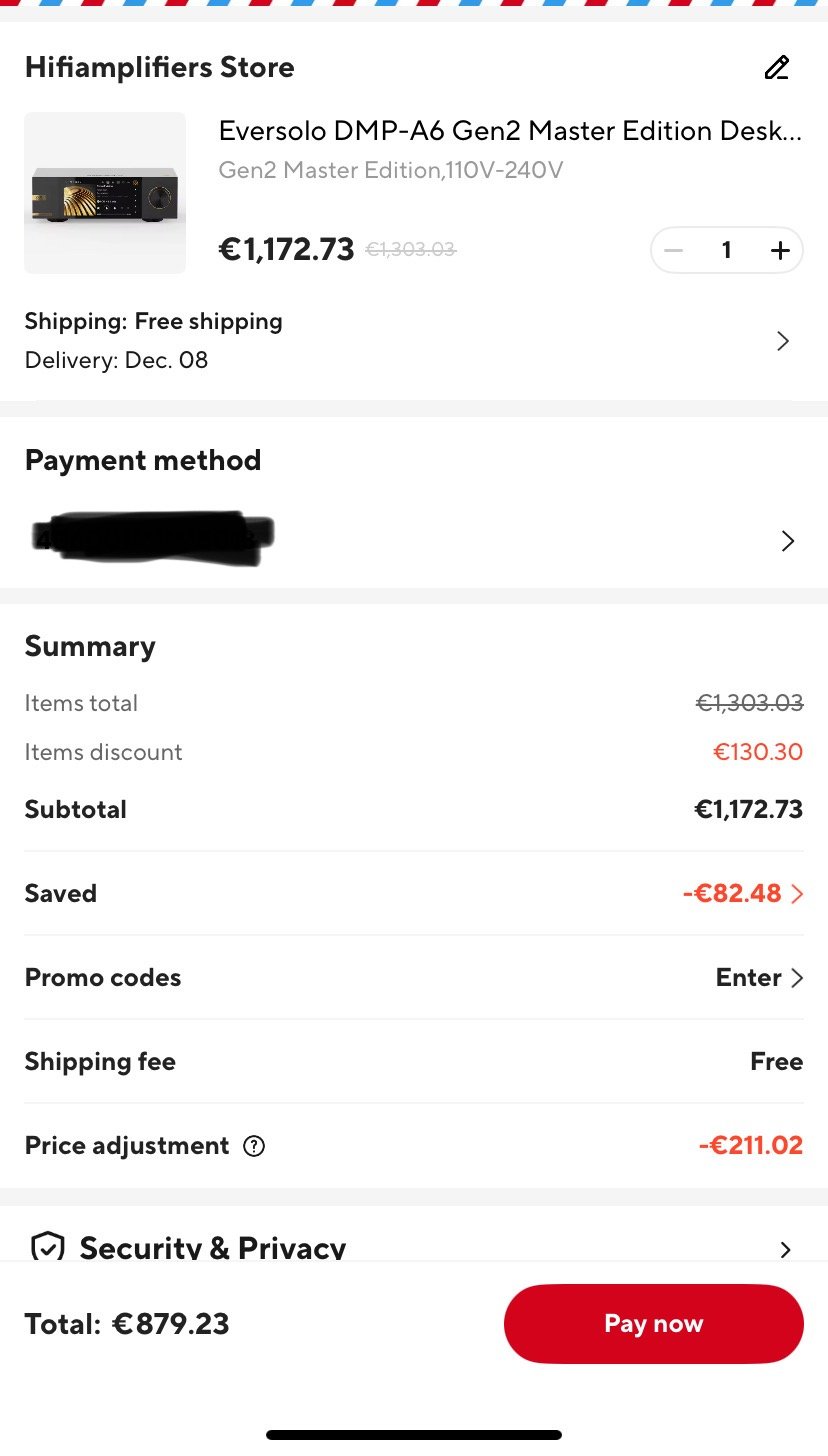This screenshot has width=828, height=1456.
Task: Tap the Promo codes row label
Action: [103, 978]
